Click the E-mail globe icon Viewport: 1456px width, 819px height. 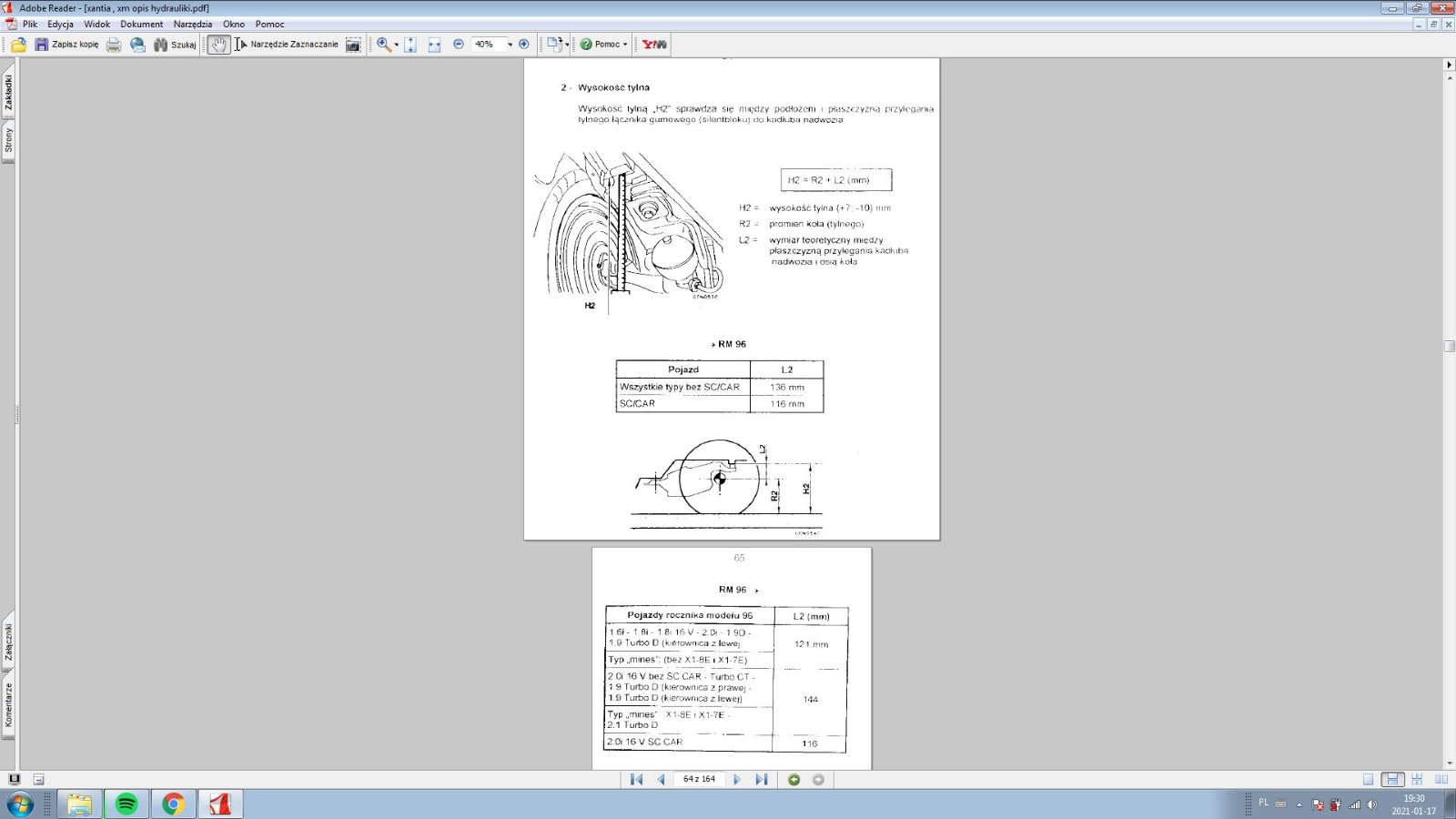point(137,44)
